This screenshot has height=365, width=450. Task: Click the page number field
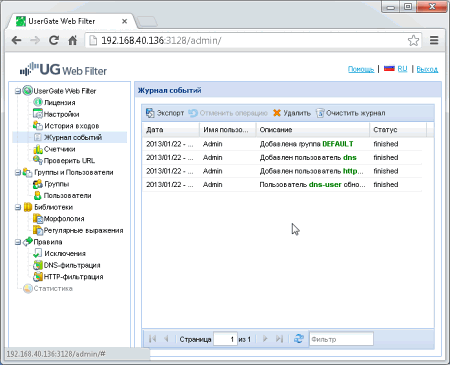(x=225, y=339)
